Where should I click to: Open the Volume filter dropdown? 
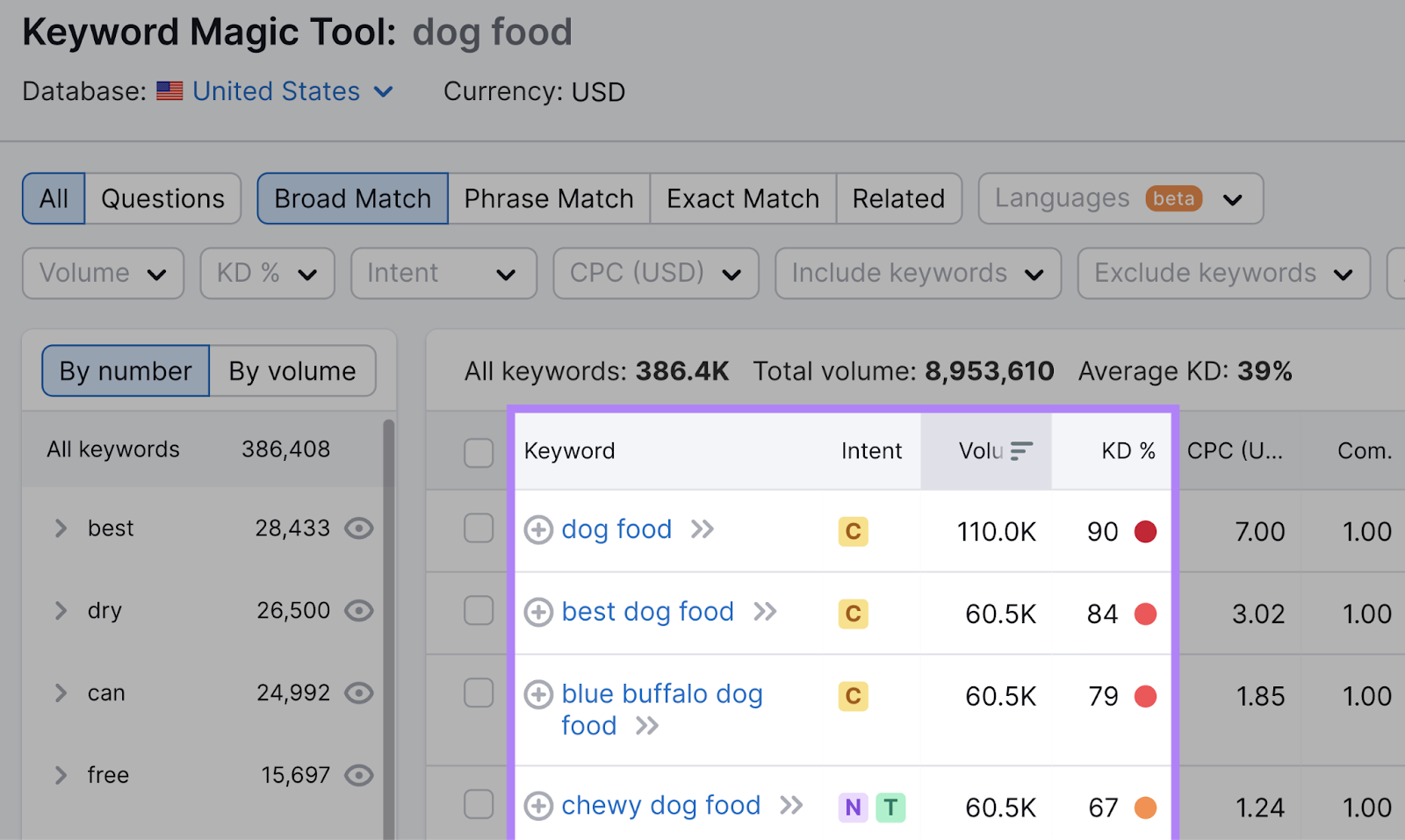(102, 273)
